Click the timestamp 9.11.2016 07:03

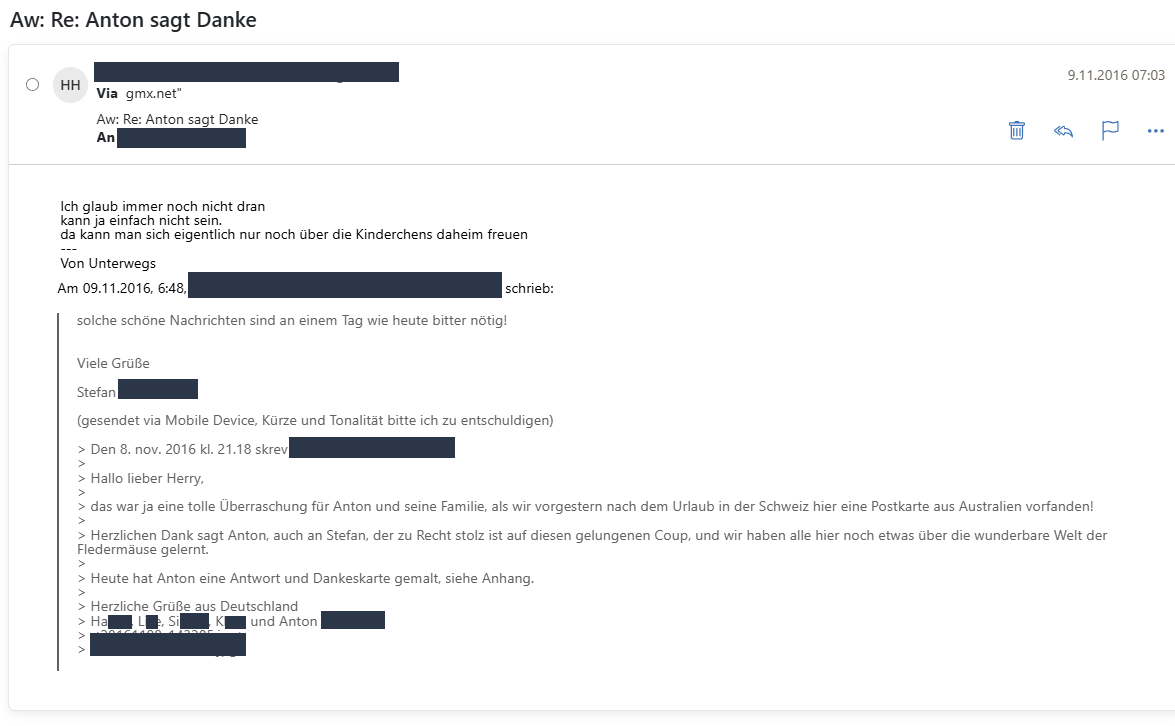pos(1116,75)
